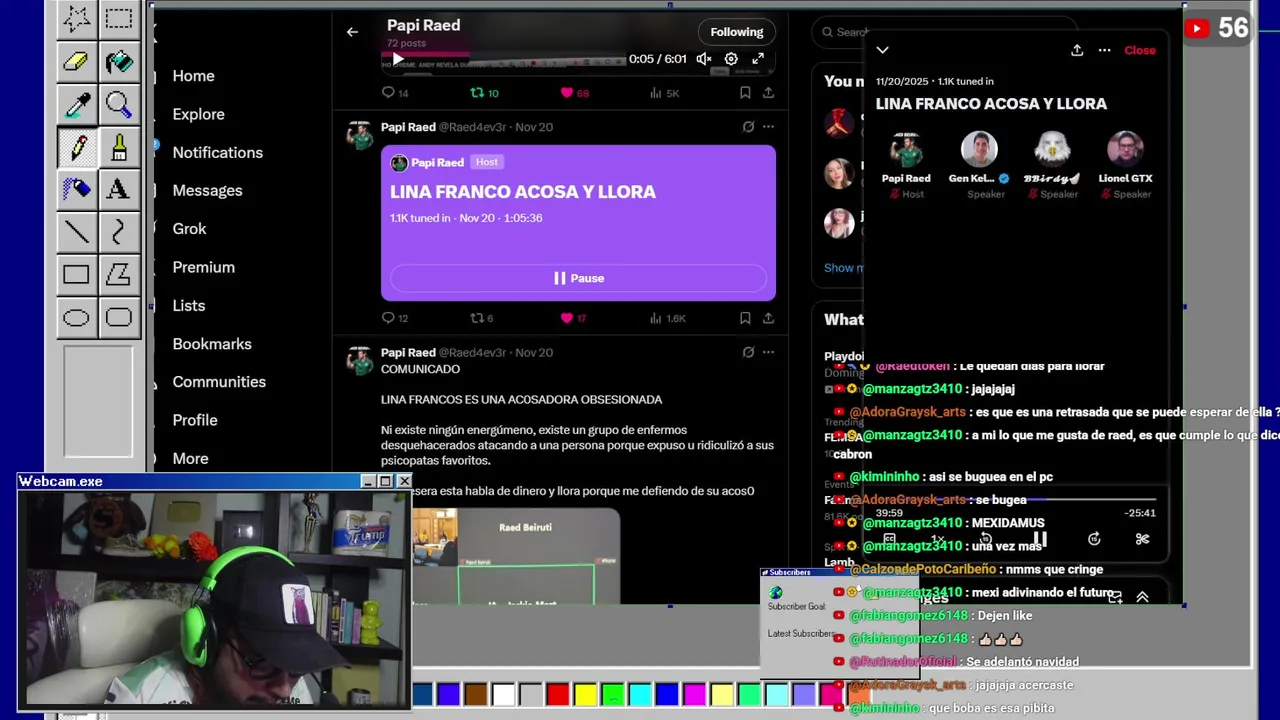Screen dimensions: 1280x720
Task: Select the Pick Color eyedropper tool
Action: click(76, 104)
